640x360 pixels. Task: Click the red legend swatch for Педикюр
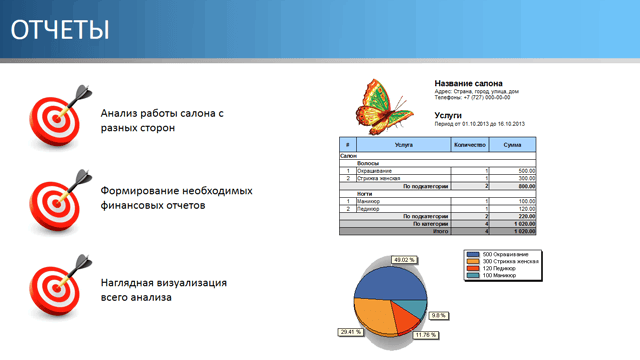click(473, 268)
